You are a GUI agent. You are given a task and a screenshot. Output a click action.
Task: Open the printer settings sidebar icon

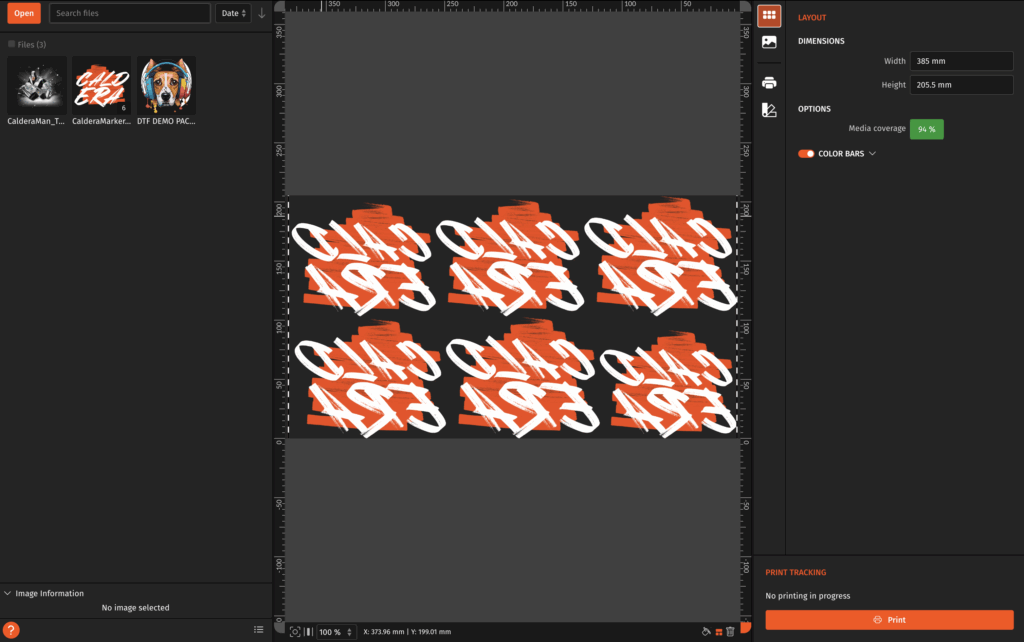click(768, 82)
